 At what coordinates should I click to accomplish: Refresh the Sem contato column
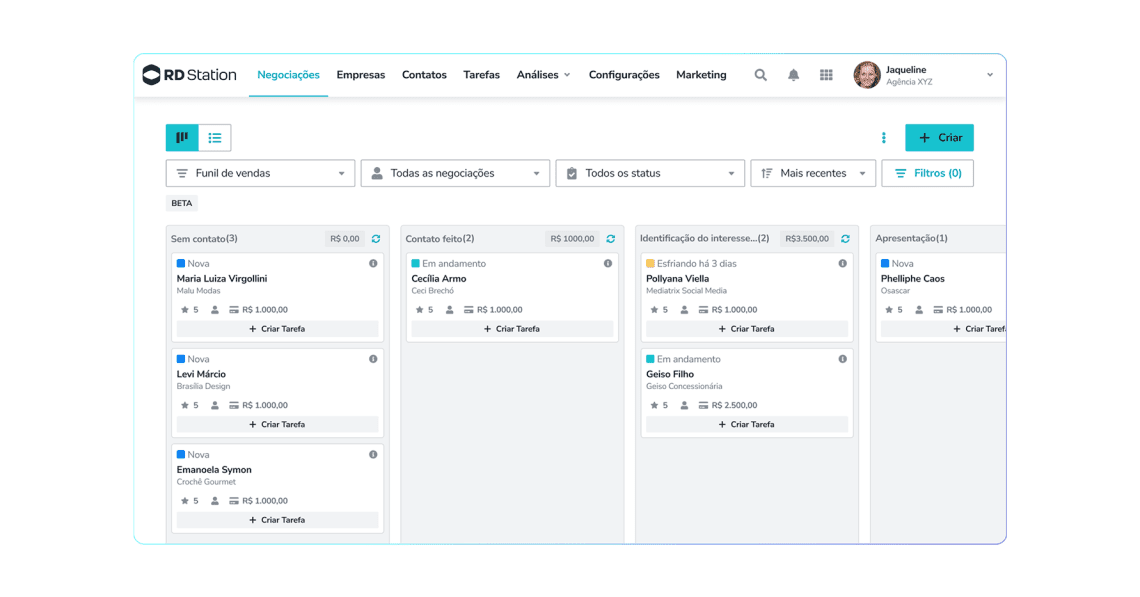pyautogui.click(x=376, y=239)
